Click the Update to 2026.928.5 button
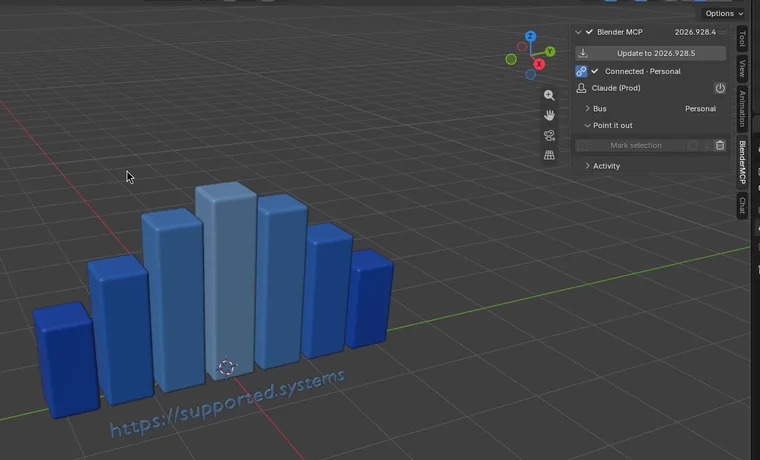Screen dimensions: 760x460 tap(650, 53)
